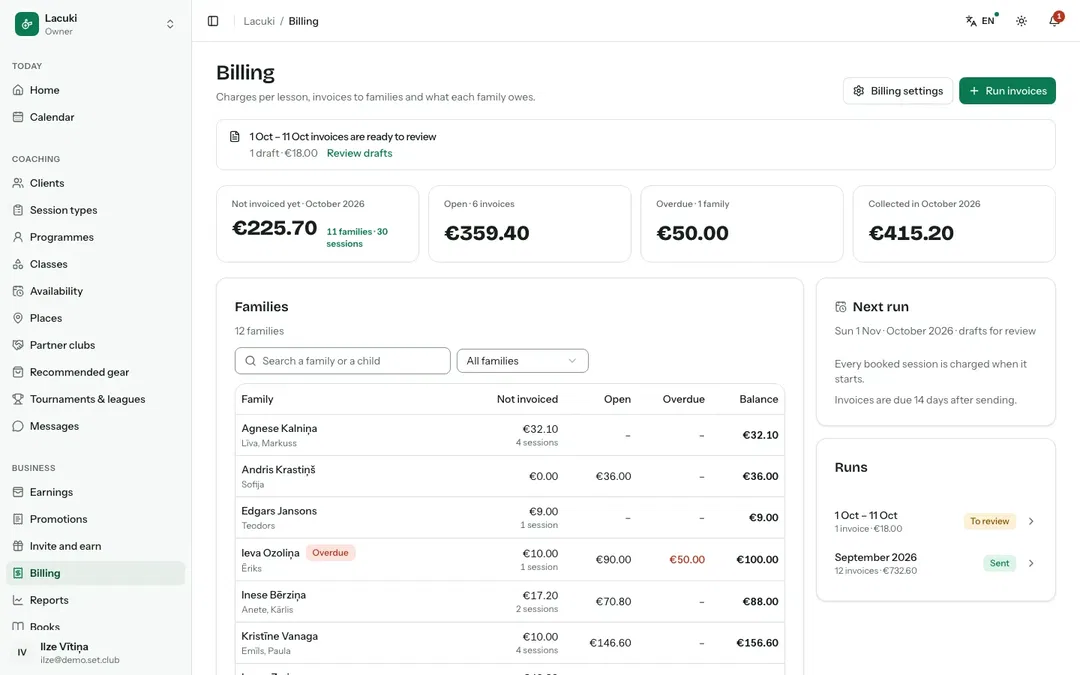Click the 11 families · 30 sessions link
The image size is (1080, 675).
pyautogui.click(x=357, y=238)
